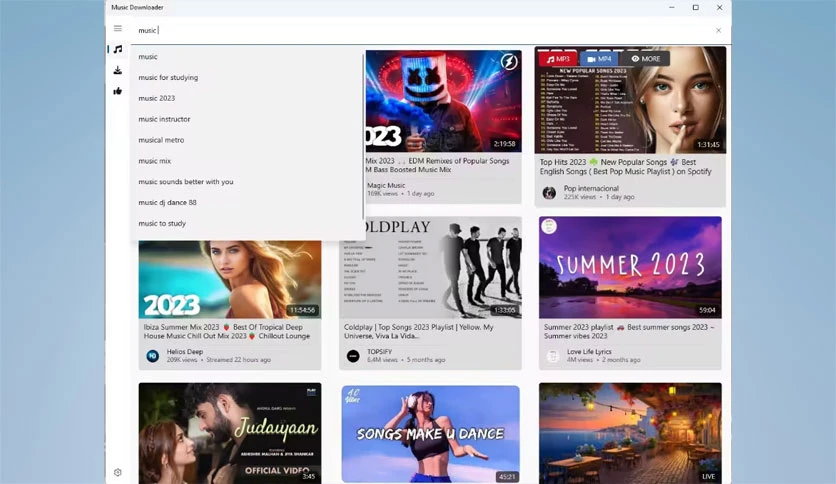This screenshot has width=836, height=484.
Task: Select the music note sidebar icon
Action: tap(118, 50)
